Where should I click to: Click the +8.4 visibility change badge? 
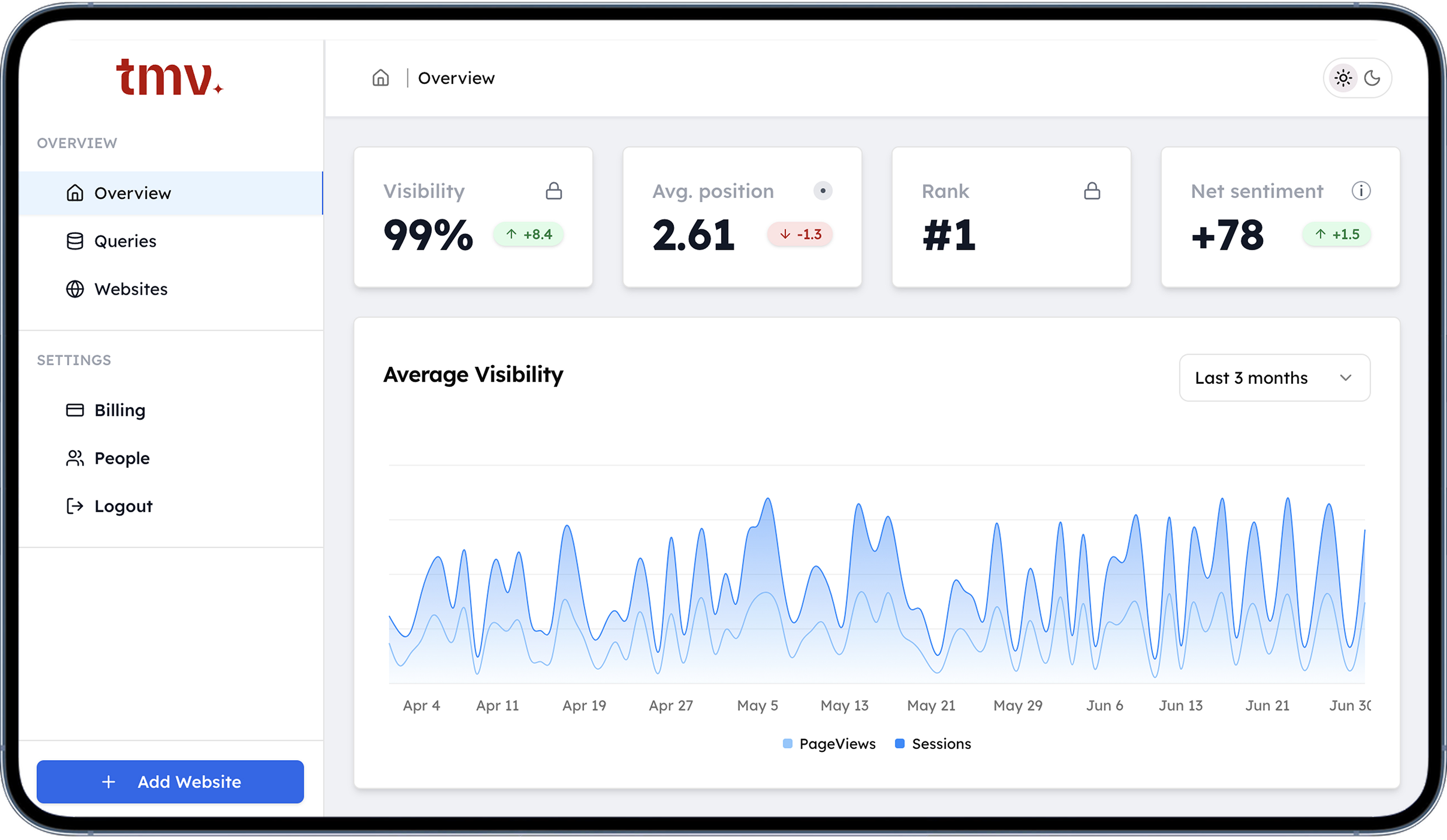click(529, 234)
